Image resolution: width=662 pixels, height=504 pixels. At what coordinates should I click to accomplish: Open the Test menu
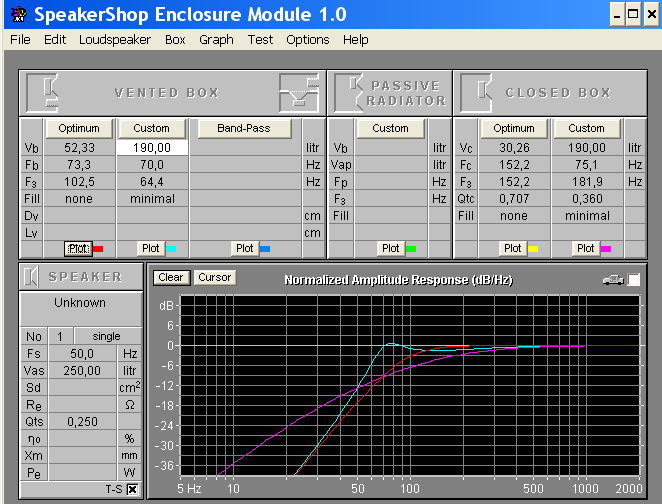tap(260, 40)
